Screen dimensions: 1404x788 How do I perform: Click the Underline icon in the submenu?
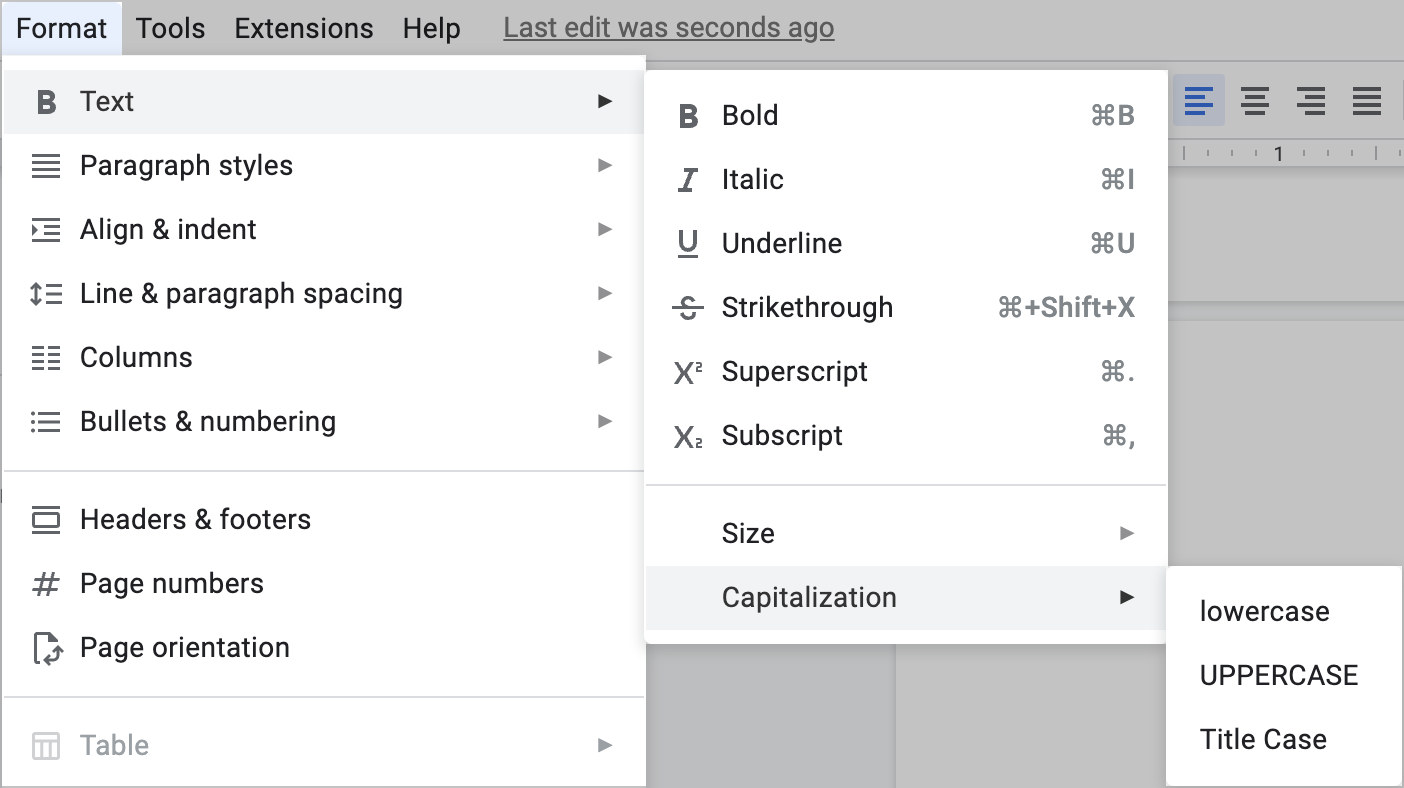688,244
